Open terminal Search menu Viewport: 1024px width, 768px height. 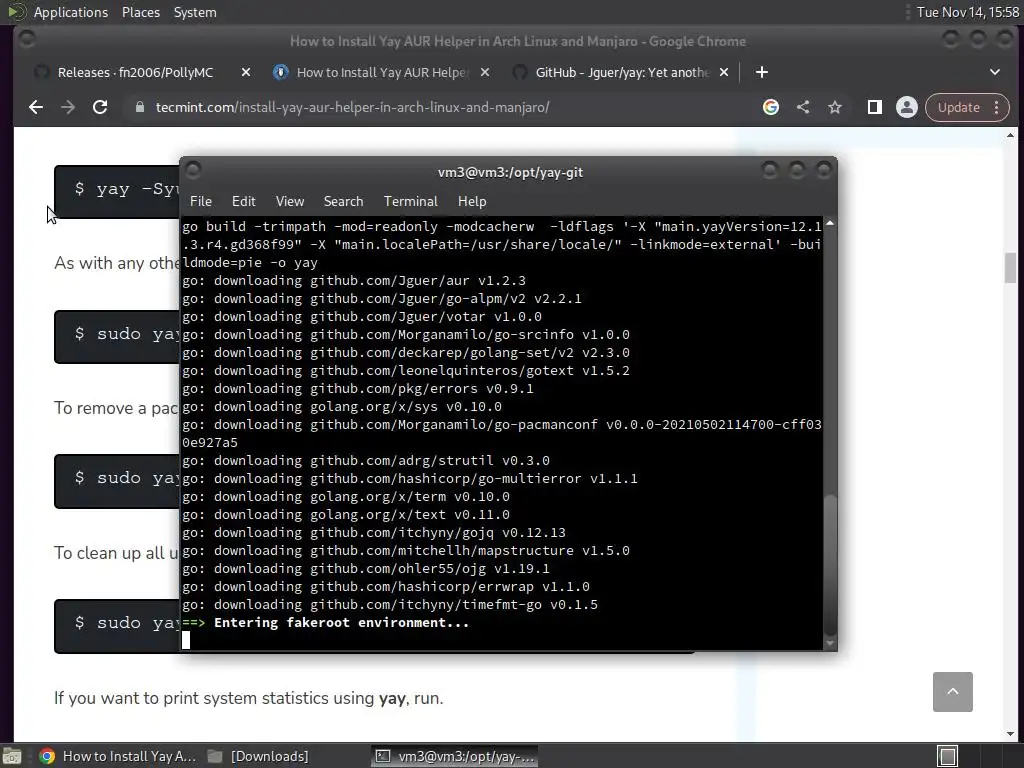(x=343, y=201)
